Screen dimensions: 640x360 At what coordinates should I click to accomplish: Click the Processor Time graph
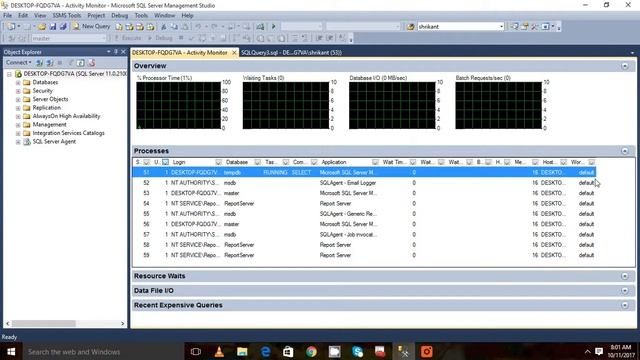pos(178,105)
